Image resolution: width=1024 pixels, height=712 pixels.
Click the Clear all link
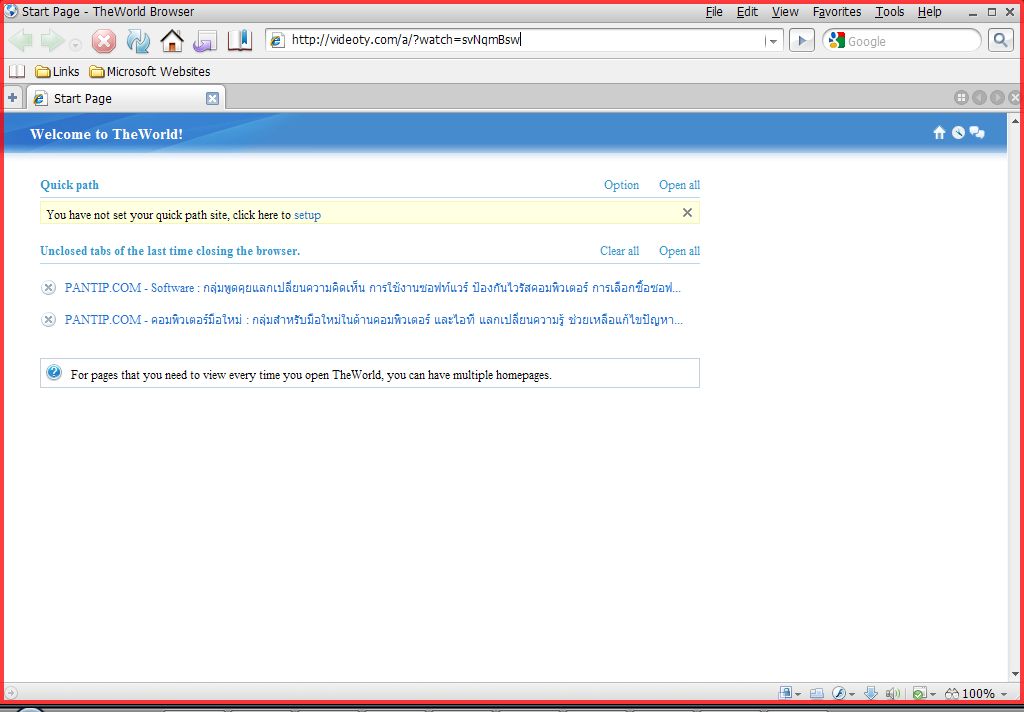(619, 251)
